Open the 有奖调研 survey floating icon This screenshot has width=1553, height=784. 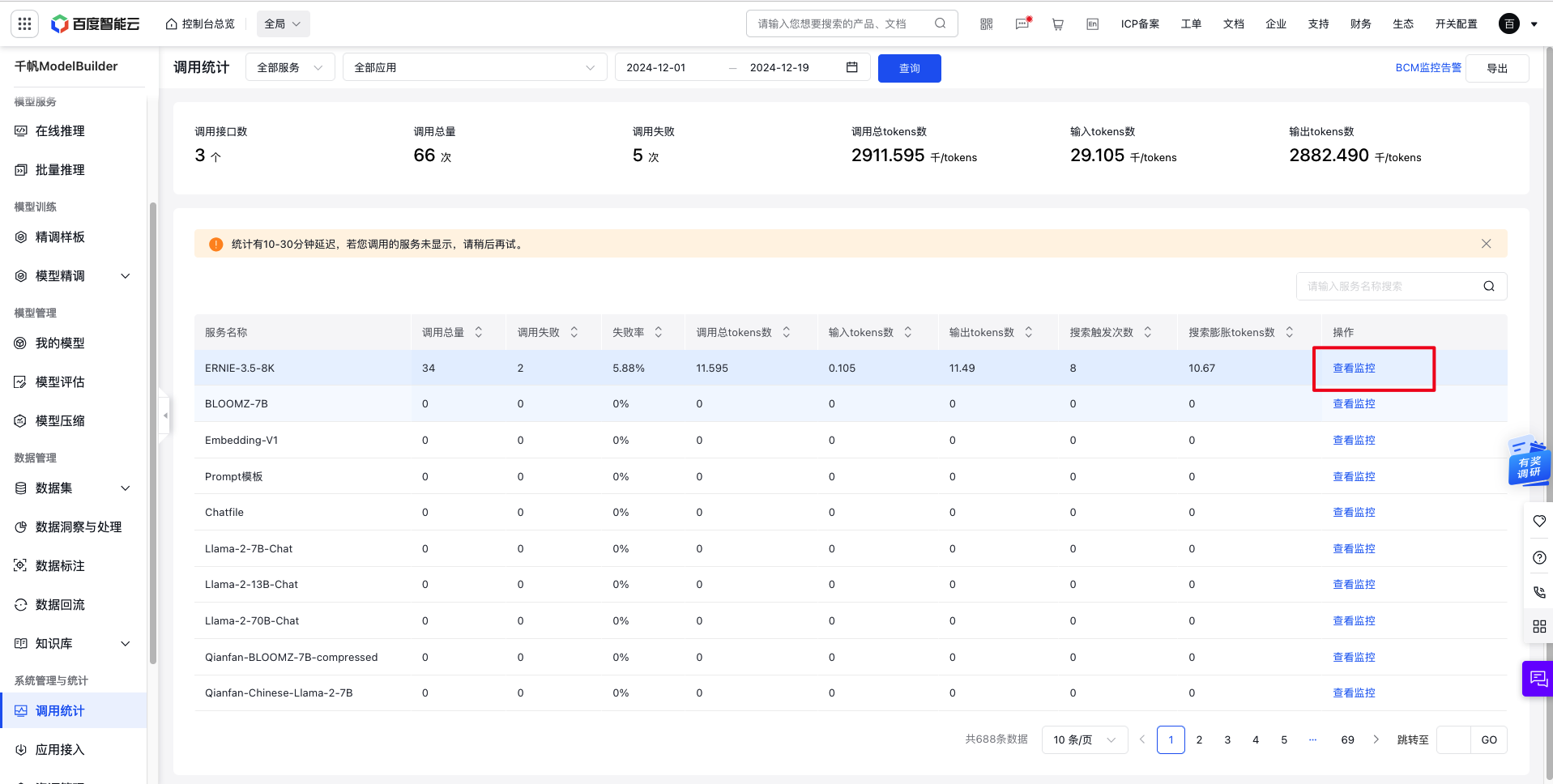[1529, 461]
